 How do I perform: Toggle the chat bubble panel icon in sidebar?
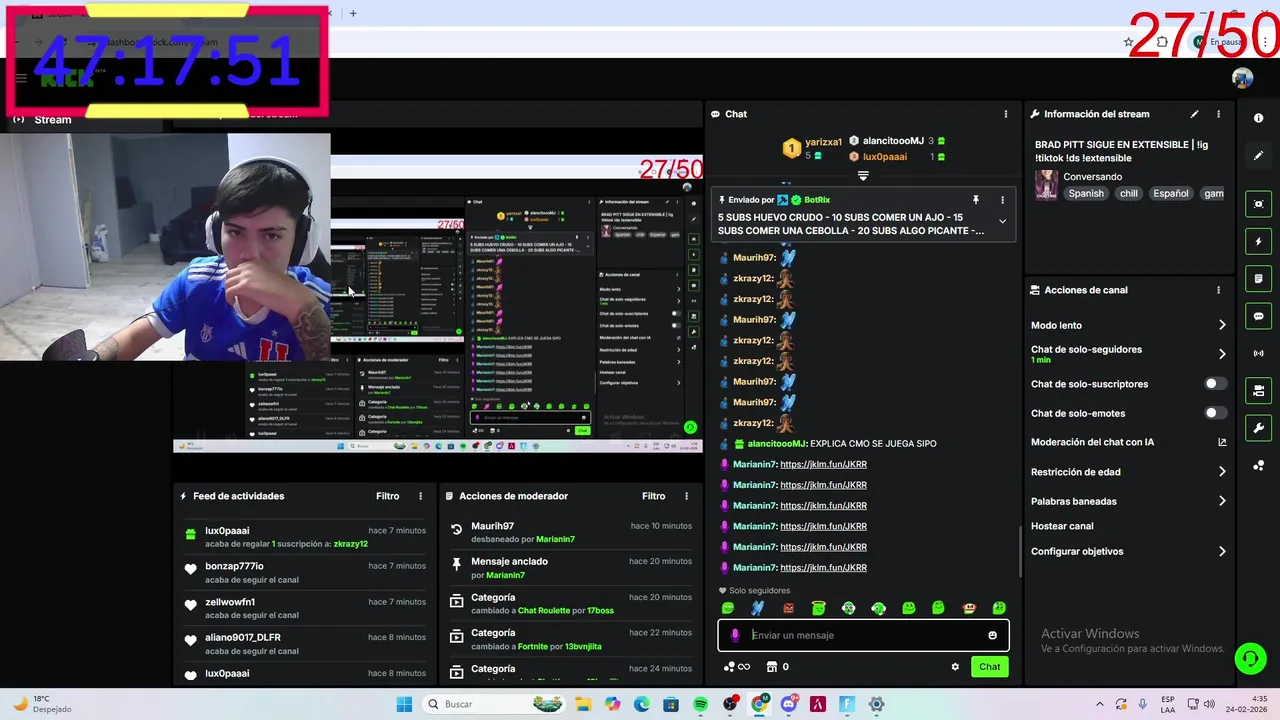1258,316
